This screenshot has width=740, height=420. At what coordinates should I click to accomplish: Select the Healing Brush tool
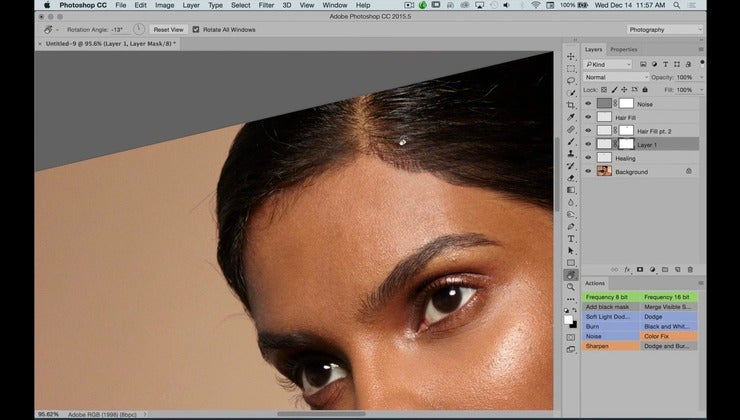point(571,129)
